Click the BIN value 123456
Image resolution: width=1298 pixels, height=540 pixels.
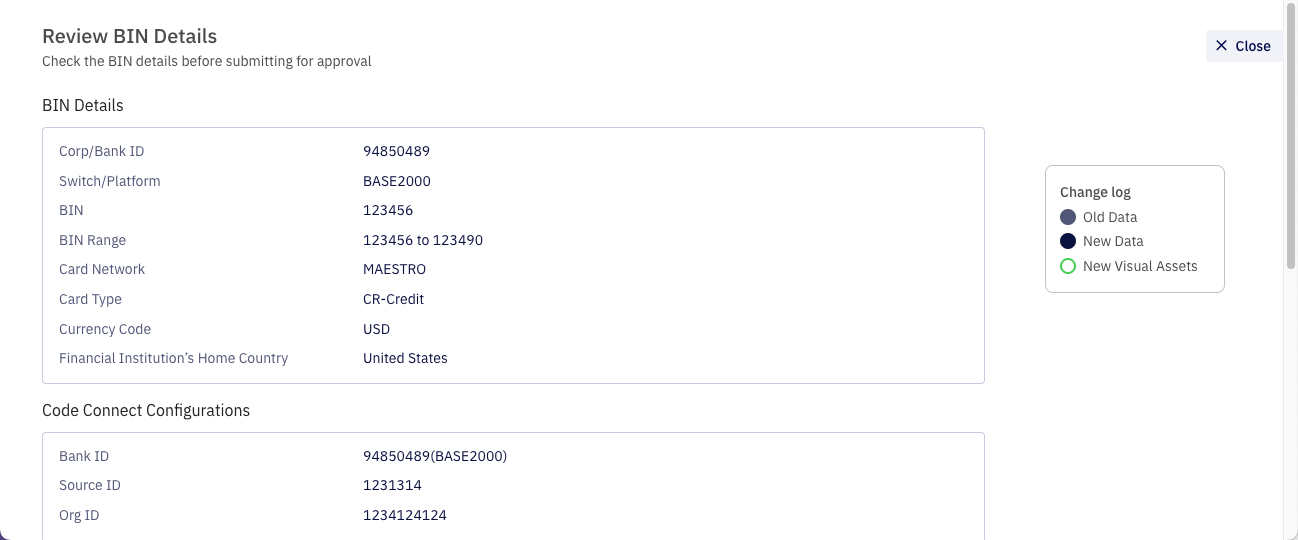[388, 210]
